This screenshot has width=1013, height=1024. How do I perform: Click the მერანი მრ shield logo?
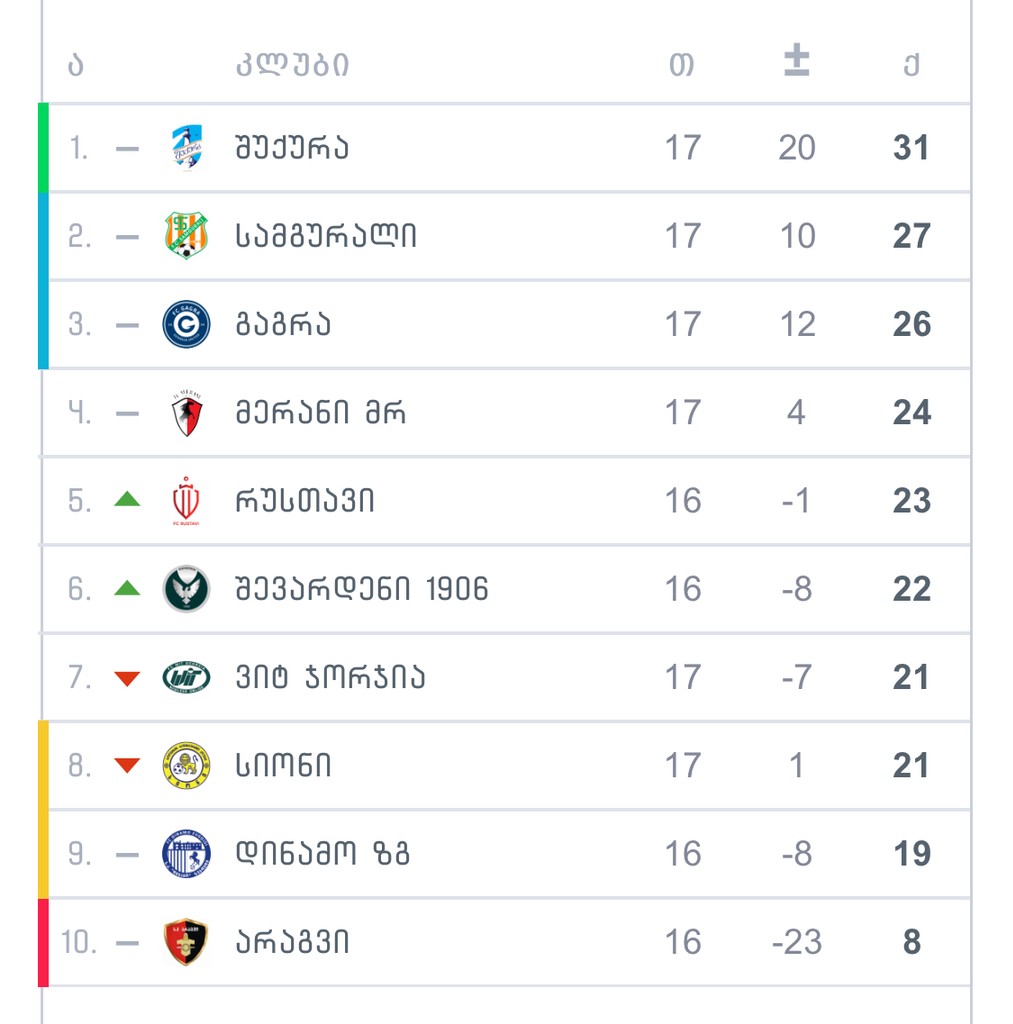pos(186,412)
